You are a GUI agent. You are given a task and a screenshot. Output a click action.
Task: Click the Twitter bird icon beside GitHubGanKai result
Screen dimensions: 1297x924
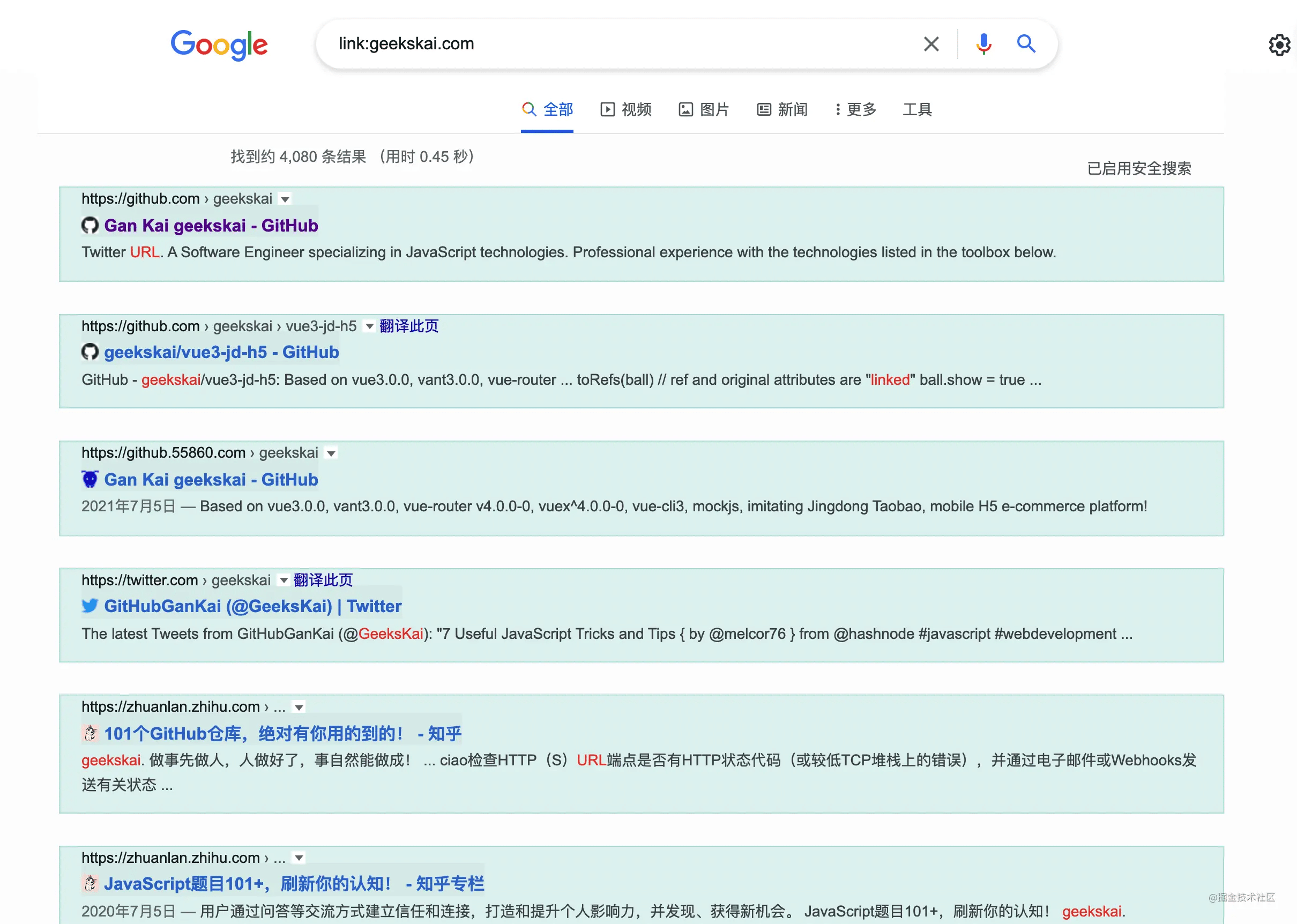point(90,606)
